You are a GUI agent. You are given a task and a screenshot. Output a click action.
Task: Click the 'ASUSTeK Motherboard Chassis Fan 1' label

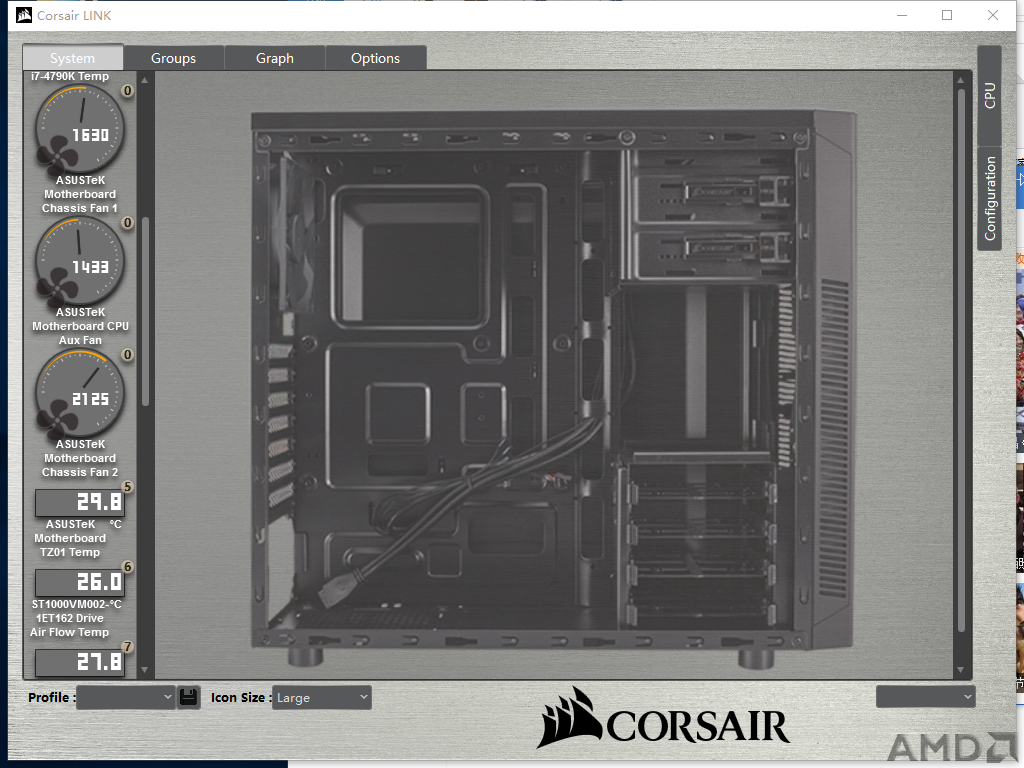[x=80, y=194]
